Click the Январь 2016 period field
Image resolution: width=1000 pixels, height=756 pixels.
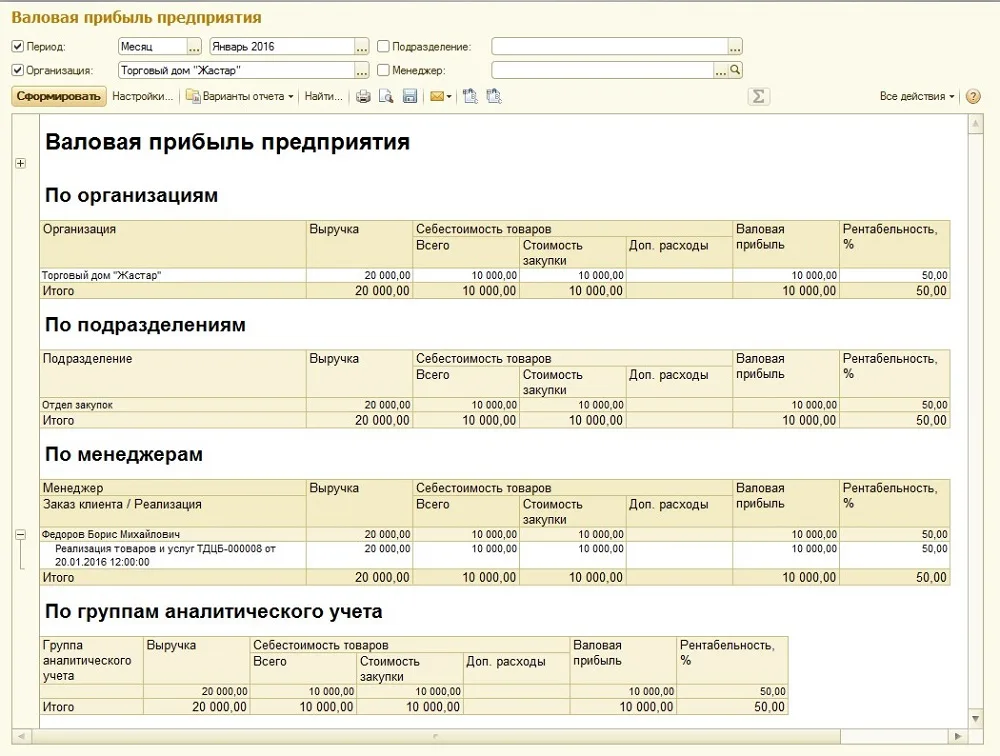(x=282, y=47)
